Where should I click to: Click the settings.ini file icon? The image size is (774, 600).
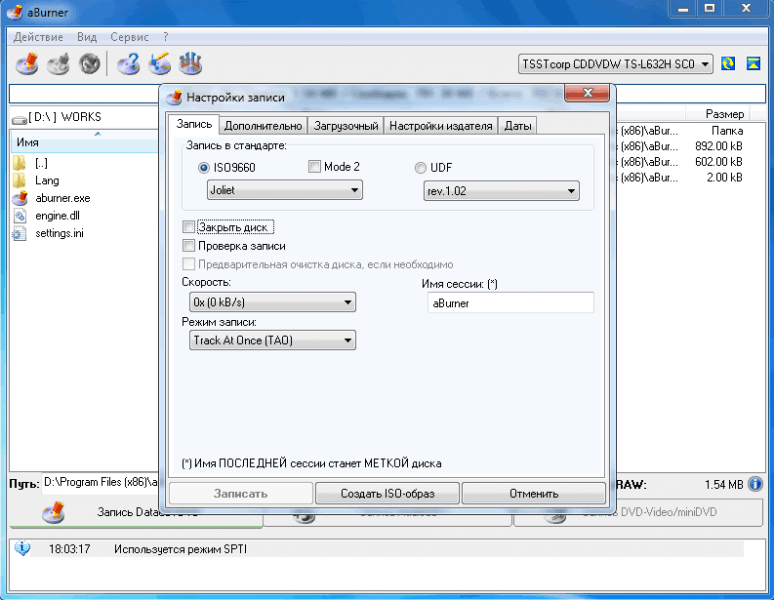[x=20, y=233]
